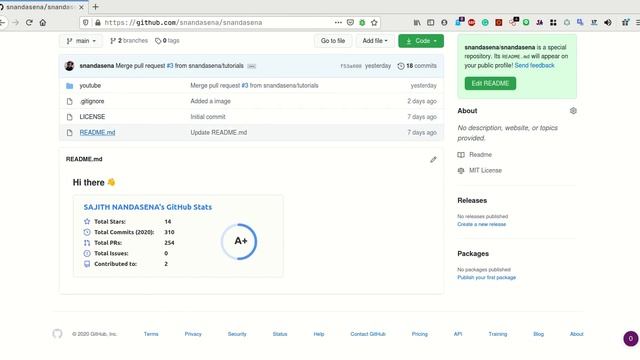Click the forward navigation arrow
Image resolution: width=640 pixels, height=360 pixels.
coord(16,22)
